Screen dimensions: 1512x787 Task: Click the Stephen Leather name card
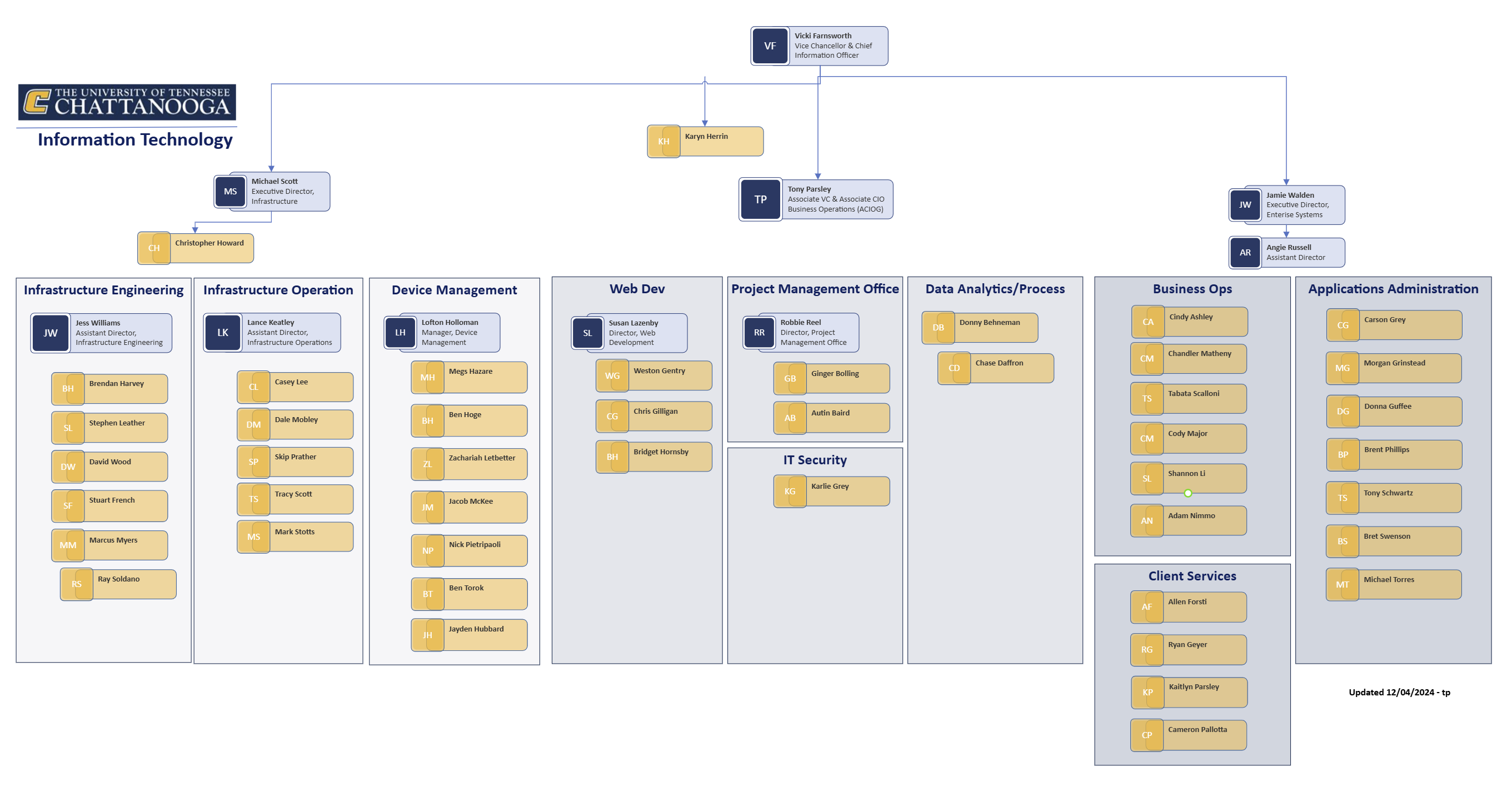coord(110,428)
